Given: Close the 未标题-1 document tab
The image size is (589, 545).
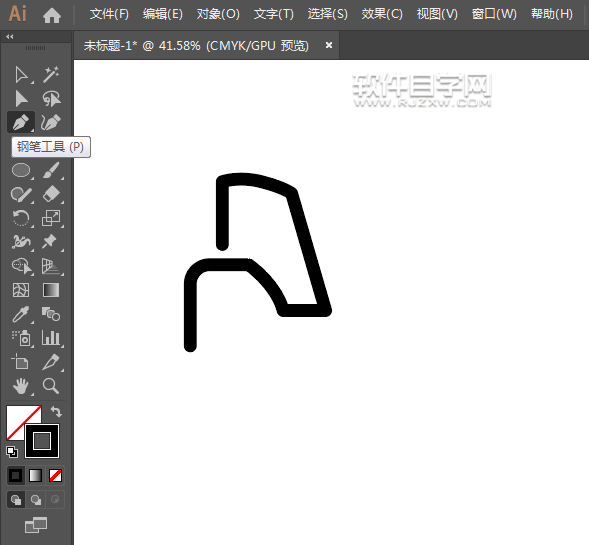Looking at the screenshot, I should tap(329, 45).
